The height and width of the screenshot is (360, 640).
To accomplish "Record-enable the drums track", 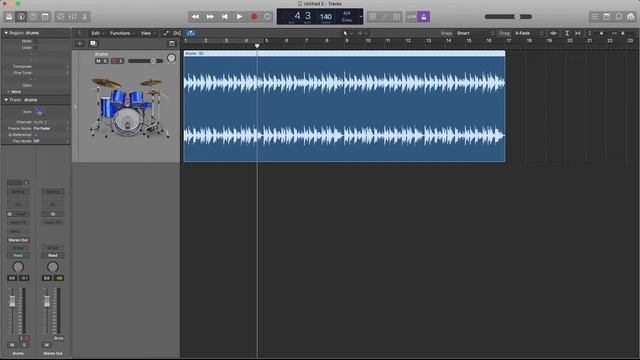I will pos(114,61).
